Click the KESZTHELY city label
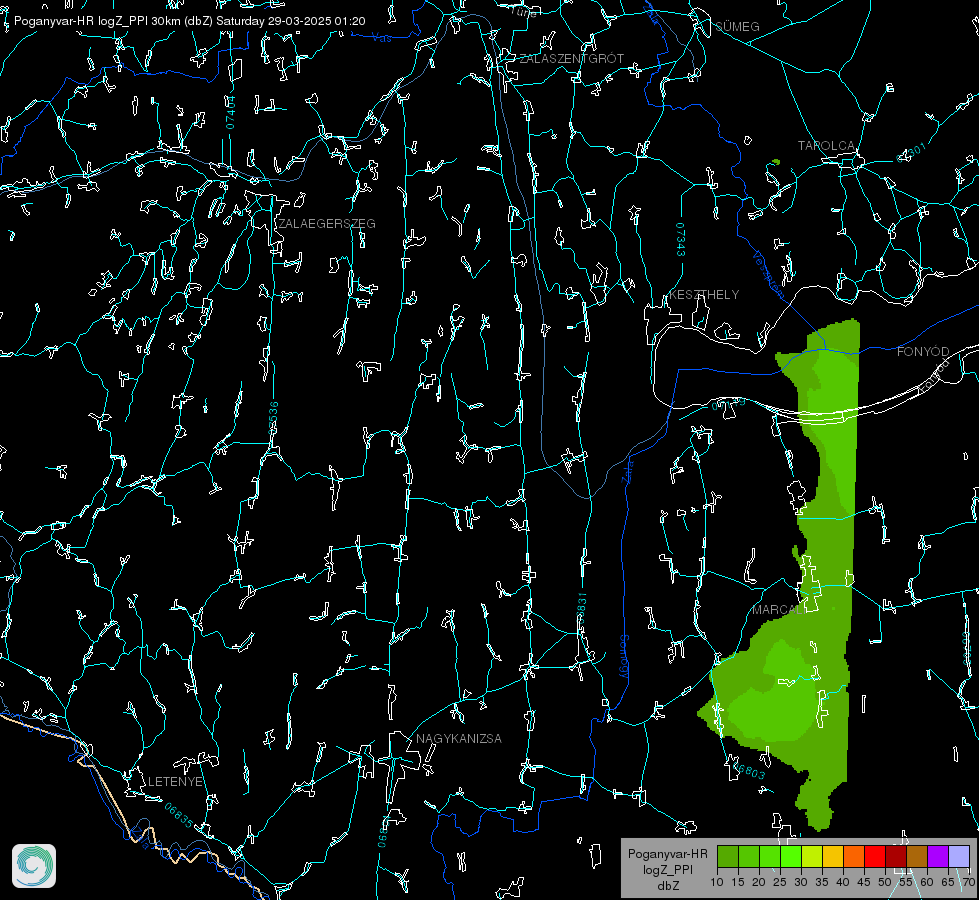The width and height of the screenshot is (979, 900). pos(704,294)
